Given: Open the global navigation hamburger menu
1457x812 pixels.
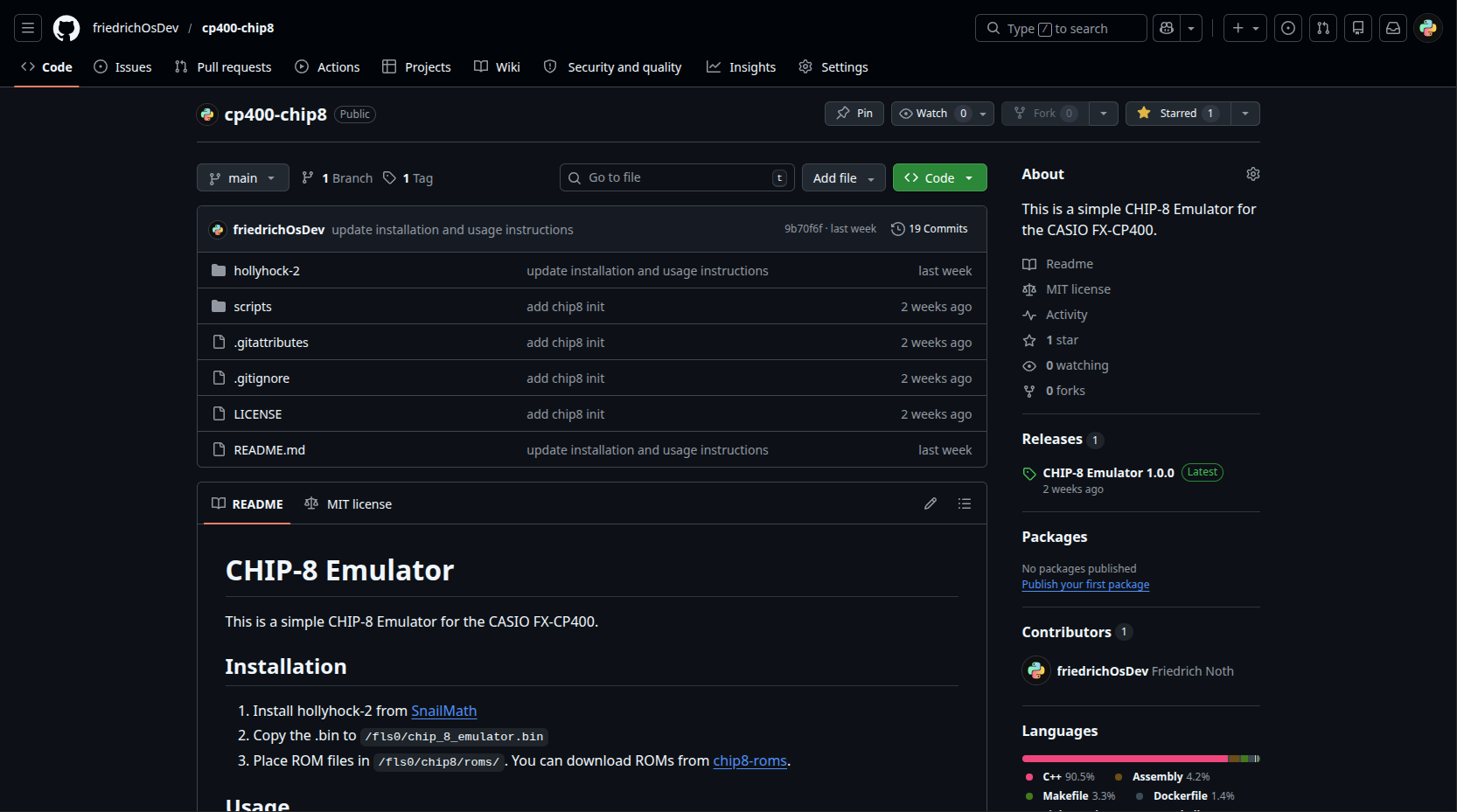Looking at the screenshot, I should pyautogui.click(x=28, y=28).
